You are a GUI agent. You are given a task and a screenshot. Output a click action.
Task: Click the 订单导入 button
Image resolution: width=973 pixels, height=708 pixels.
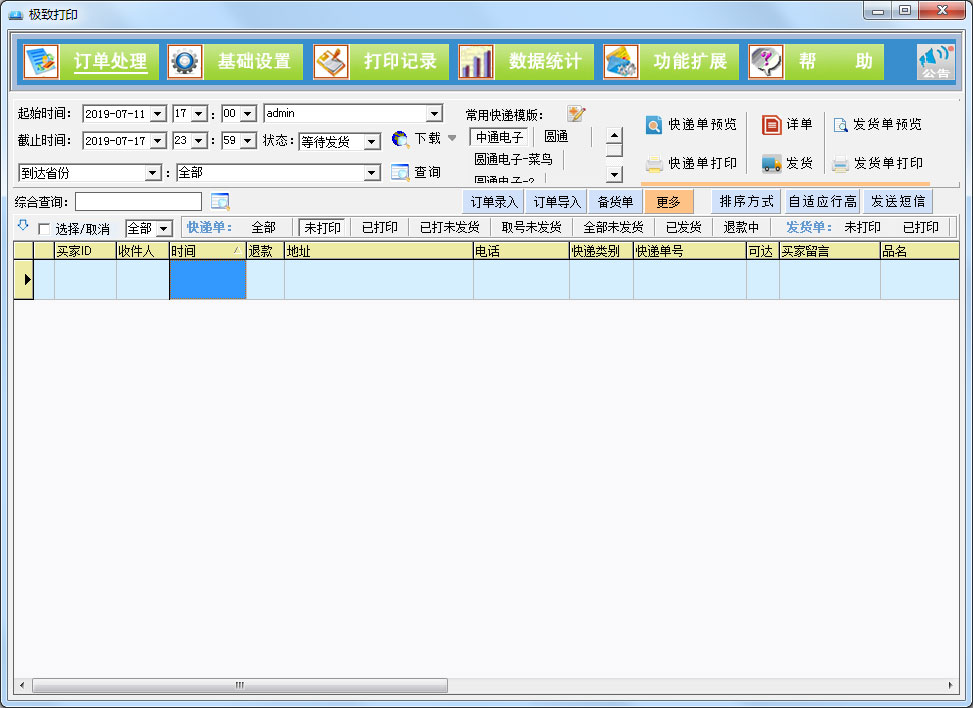click(556, 202)
